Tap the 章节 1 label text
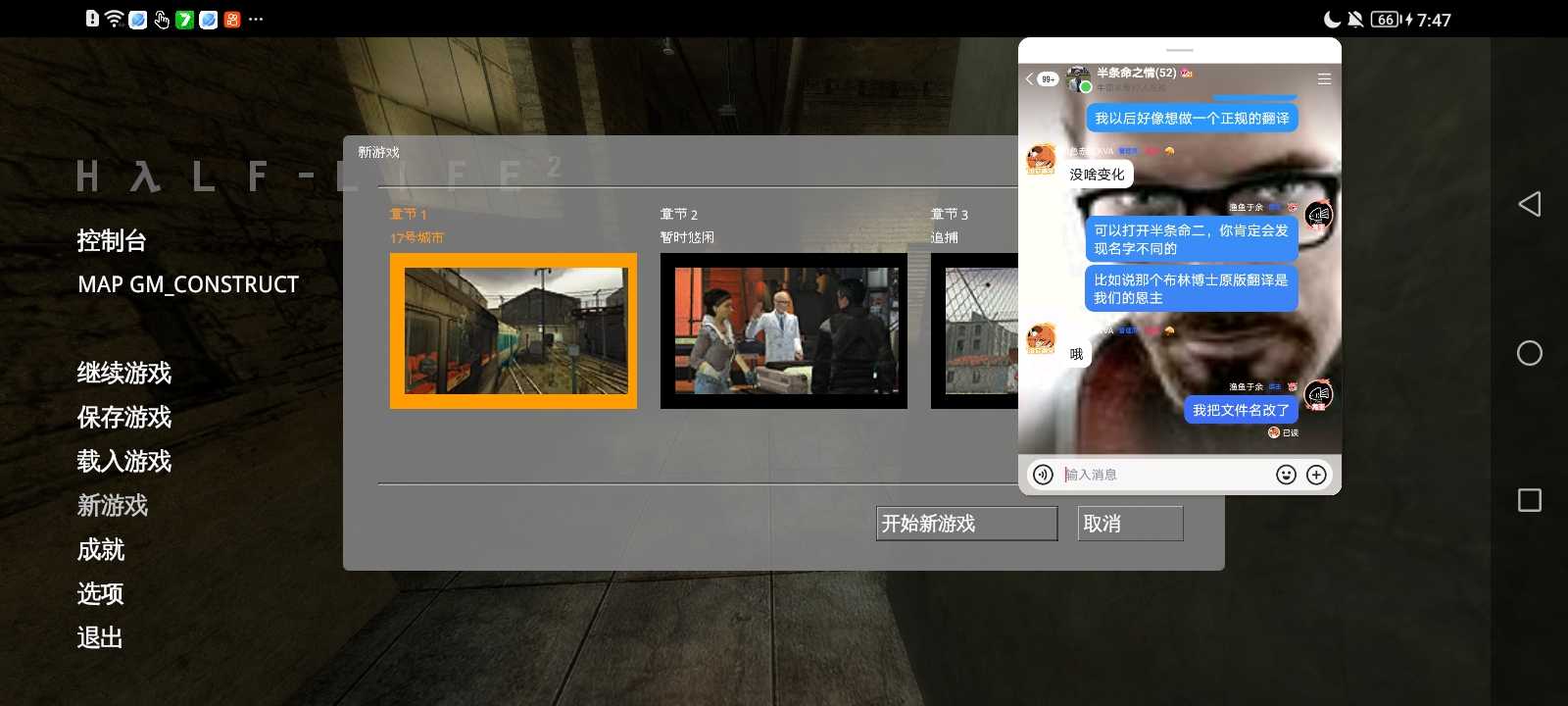Image resolution: width=1568 pixels, height=706 pixels. point(409,215)
